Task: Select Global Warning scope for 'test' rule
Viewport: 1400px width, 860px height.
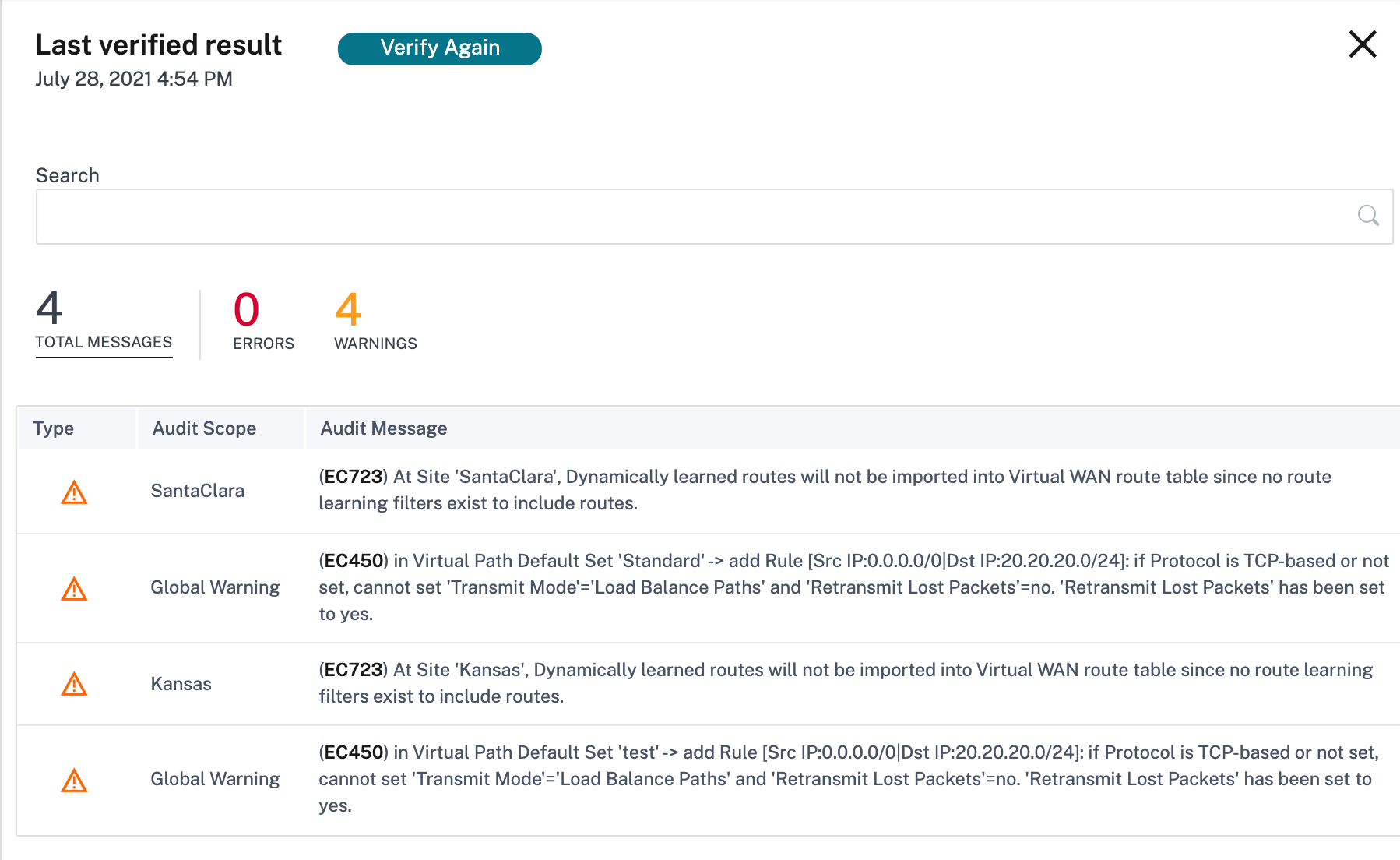Action: (x=215, y=779)
